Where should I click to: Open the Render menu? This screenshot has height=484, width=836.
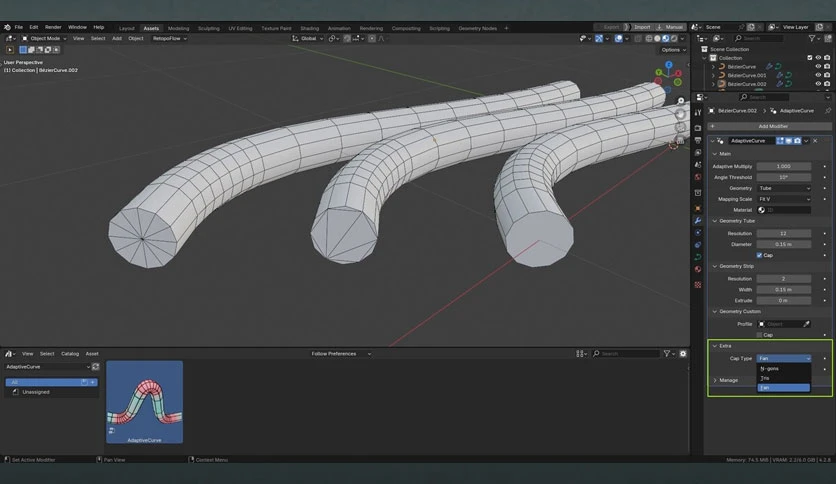tap(53, 27)
